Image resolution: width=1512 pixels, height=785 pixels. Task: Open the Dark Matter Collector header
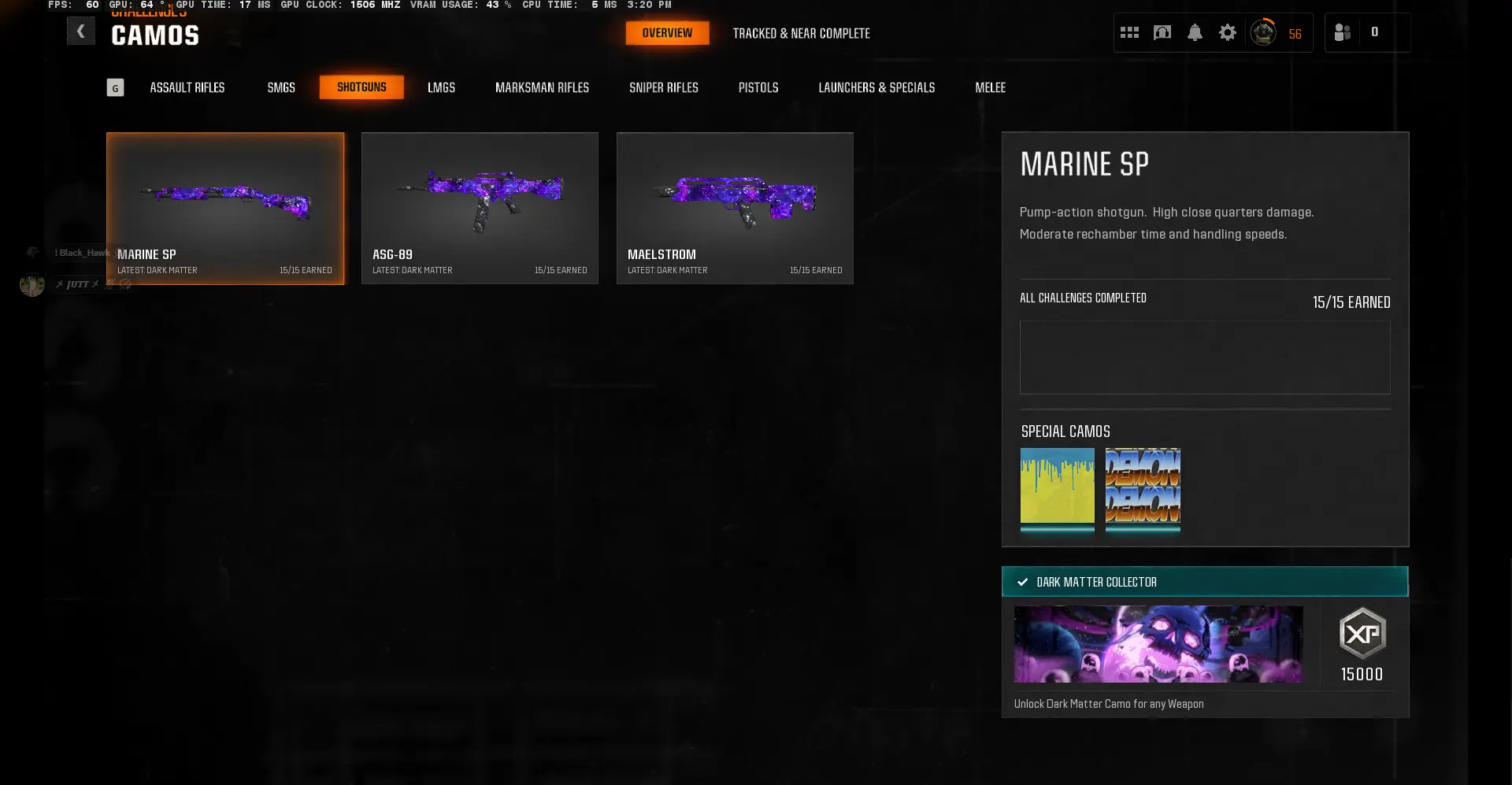[x=1205, y=582]
